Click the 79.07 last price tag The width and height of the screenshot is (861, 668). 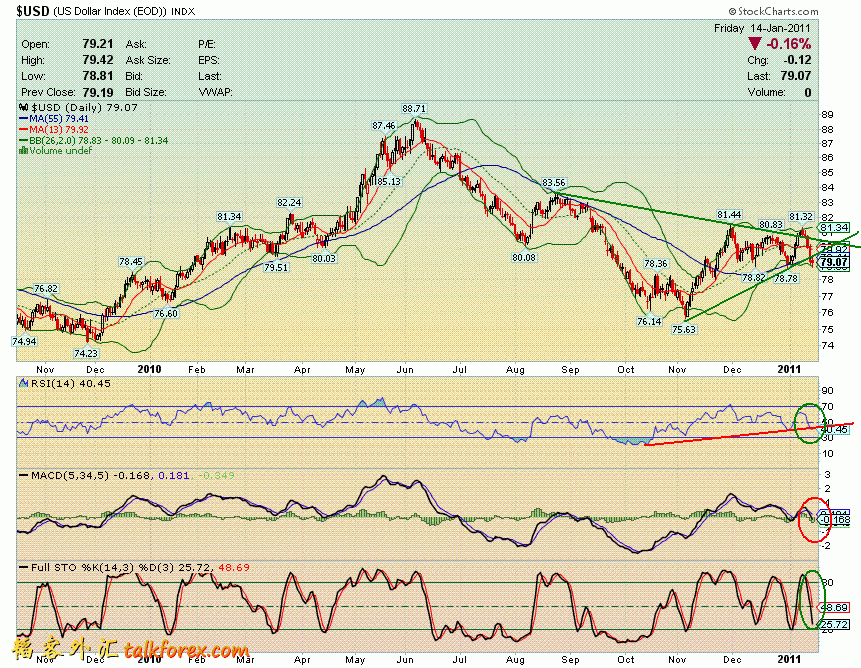pos(833,262)
